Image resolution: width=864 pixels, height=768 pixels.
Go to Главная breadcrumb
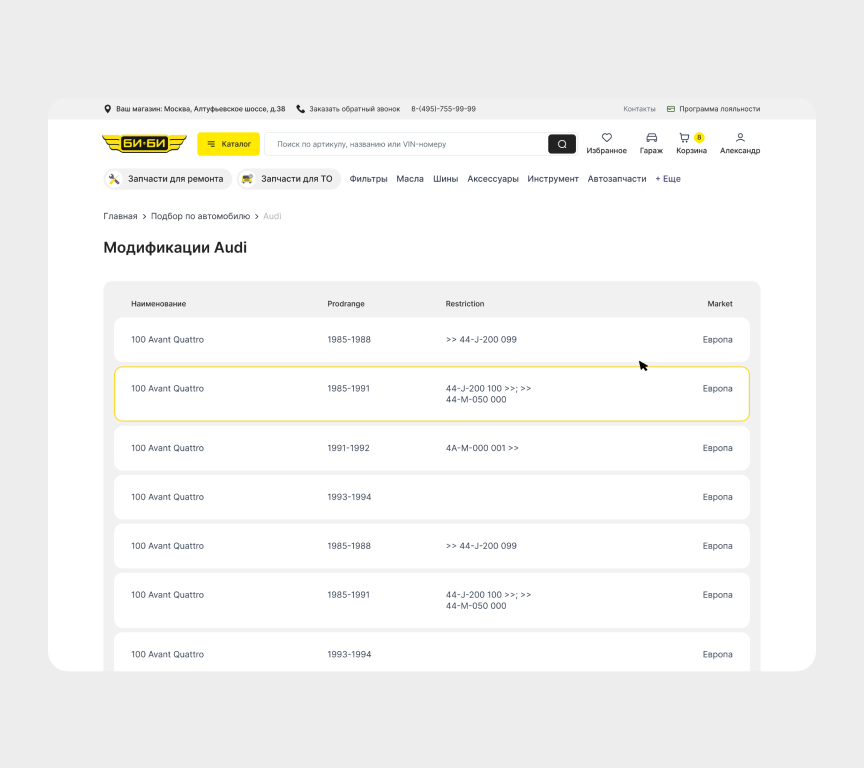120,216
